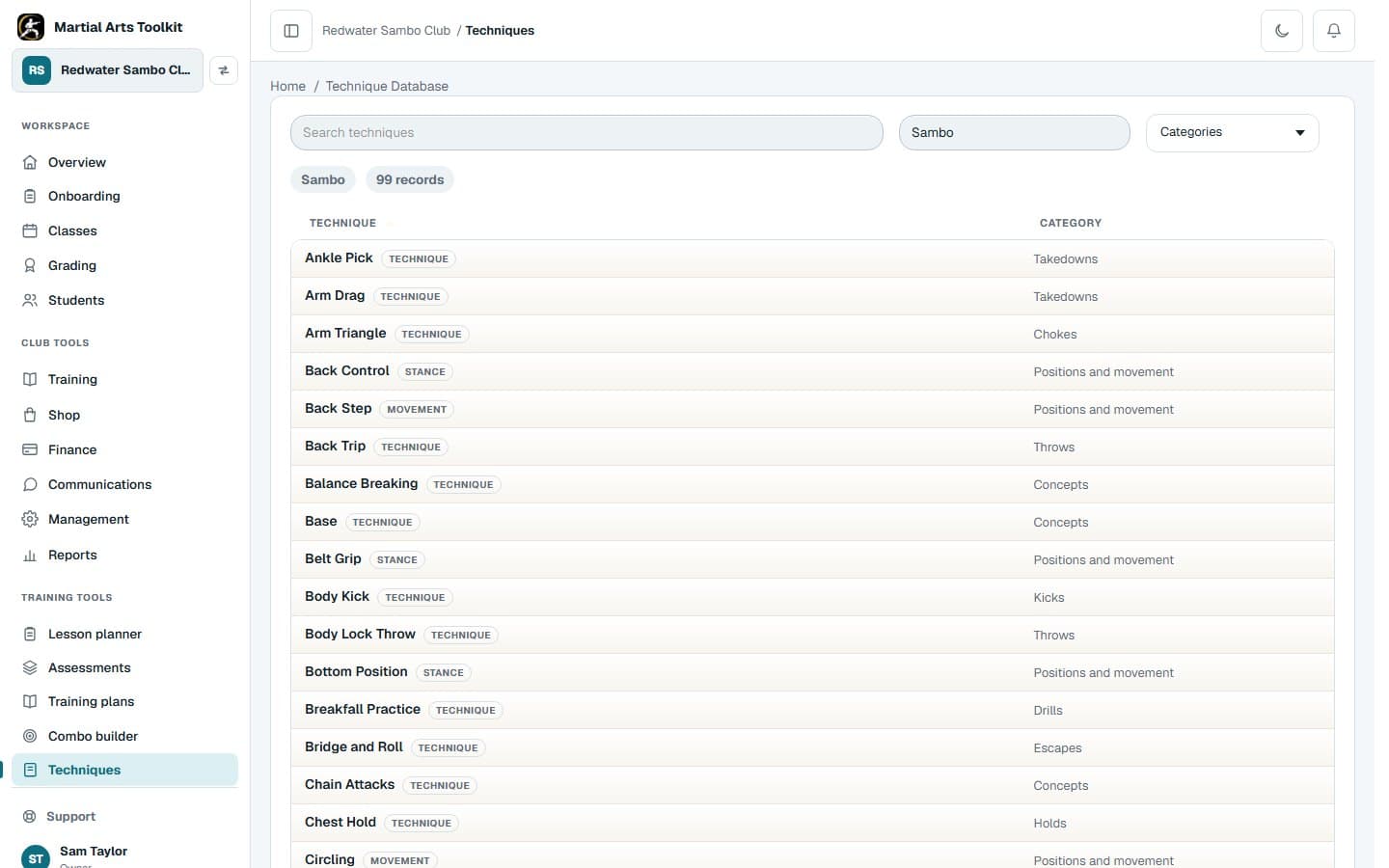
Task: Click the Support lifebuoy icon
Action: pyautogui.click(x=30, y=816)
